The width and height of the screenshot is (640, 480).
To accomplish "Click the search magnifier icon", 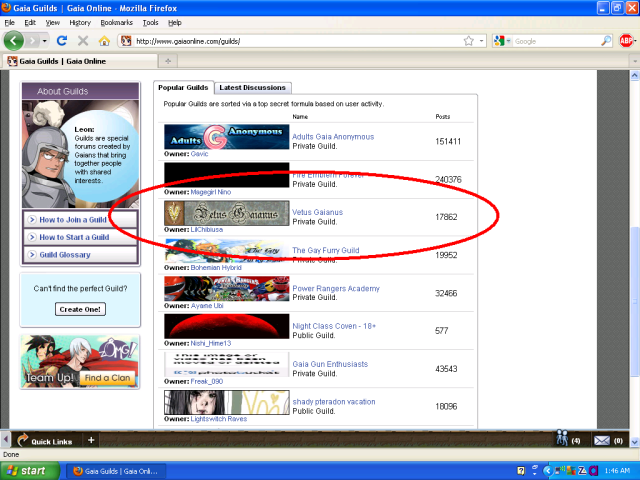I will tap(606, 41).
